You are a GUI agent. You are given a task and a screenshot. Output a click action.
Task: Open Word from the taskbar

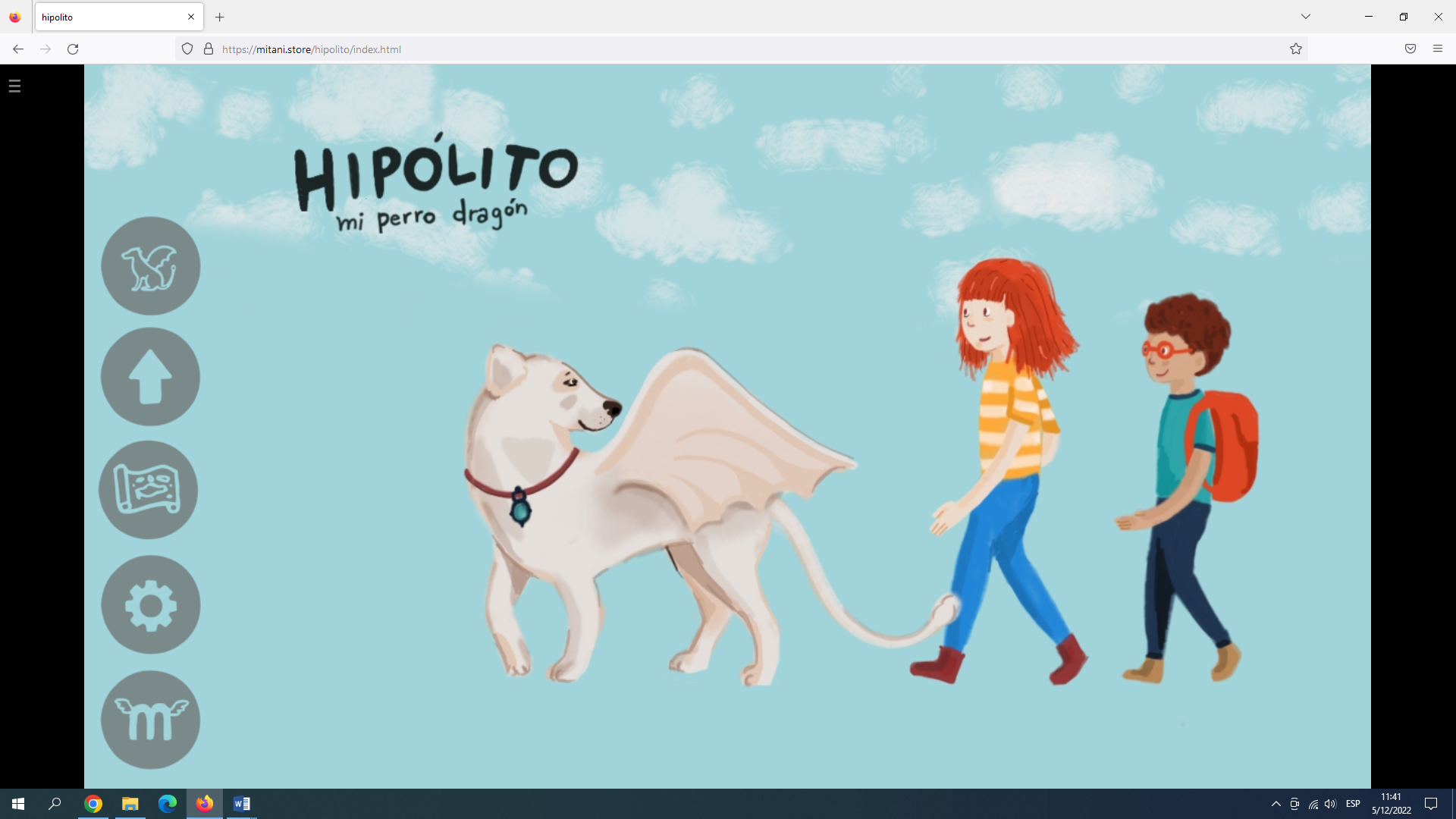[242, 804]
